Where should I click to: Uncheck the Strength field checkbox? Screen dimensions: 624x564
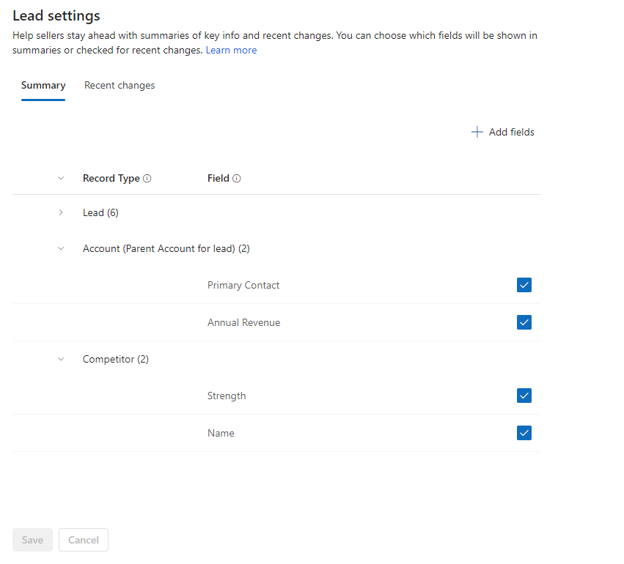click(524, 396)
